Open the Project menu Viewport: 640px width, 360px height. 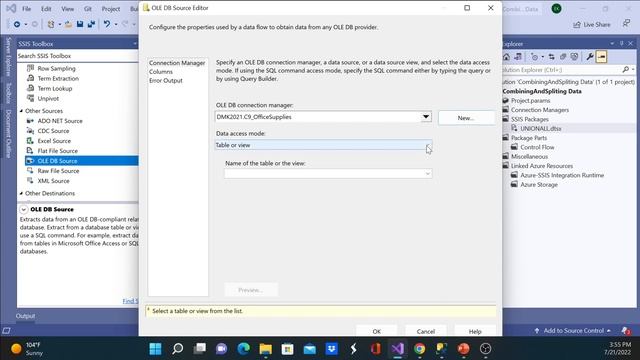[x=111, y=9]
